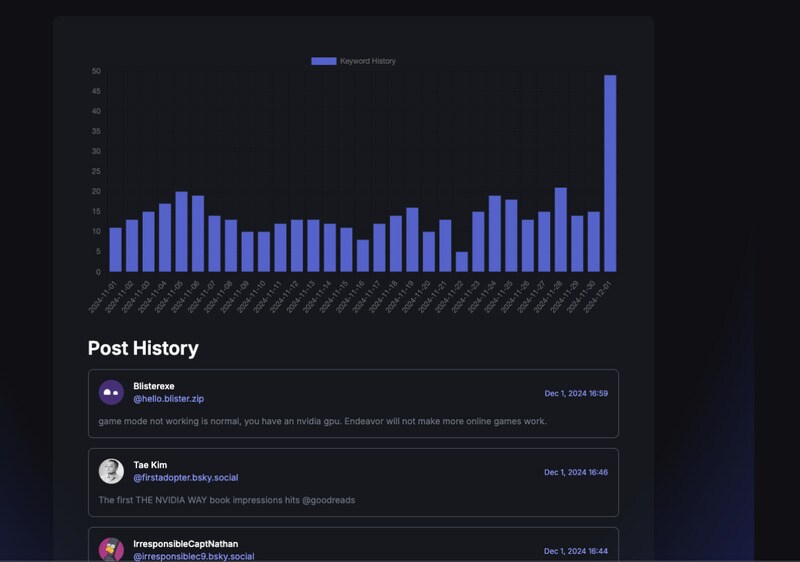
Task: Click the Blisterexe display name
Action: click(x=154, y=386)
